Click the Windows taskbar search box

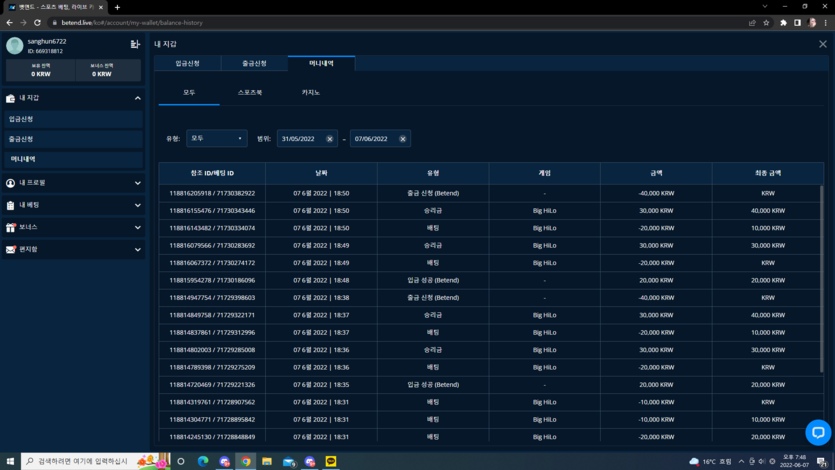pos(96,461)
